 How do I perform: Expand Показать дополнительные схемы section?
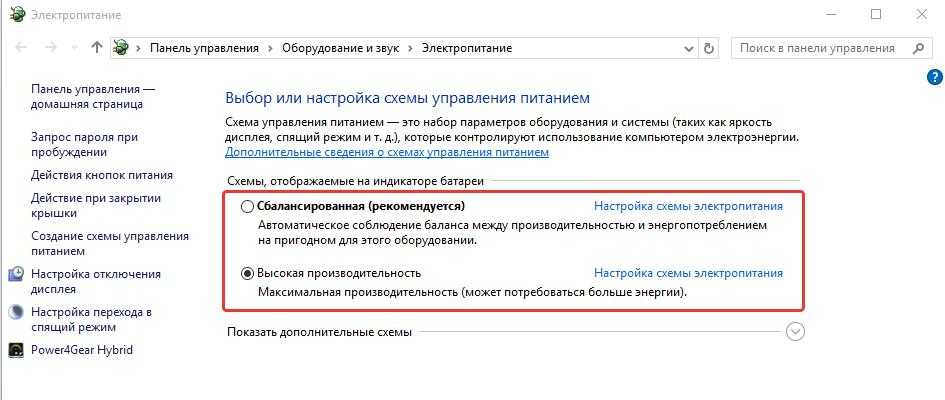(x=796, y=332)
